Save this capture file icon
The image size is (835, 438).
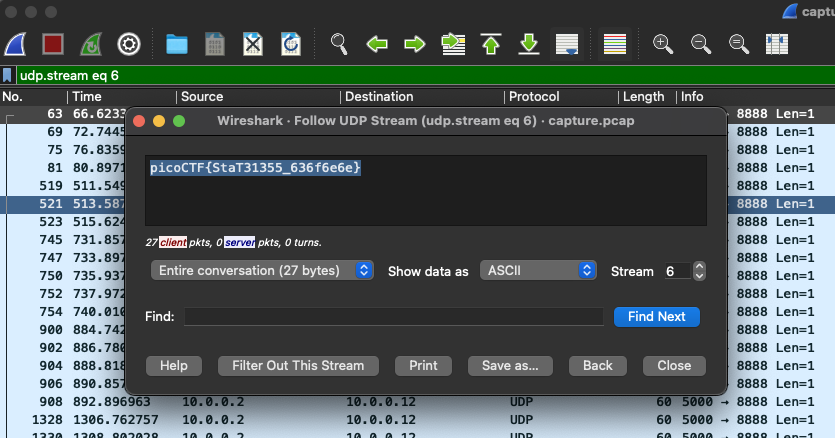coord(215,44)
